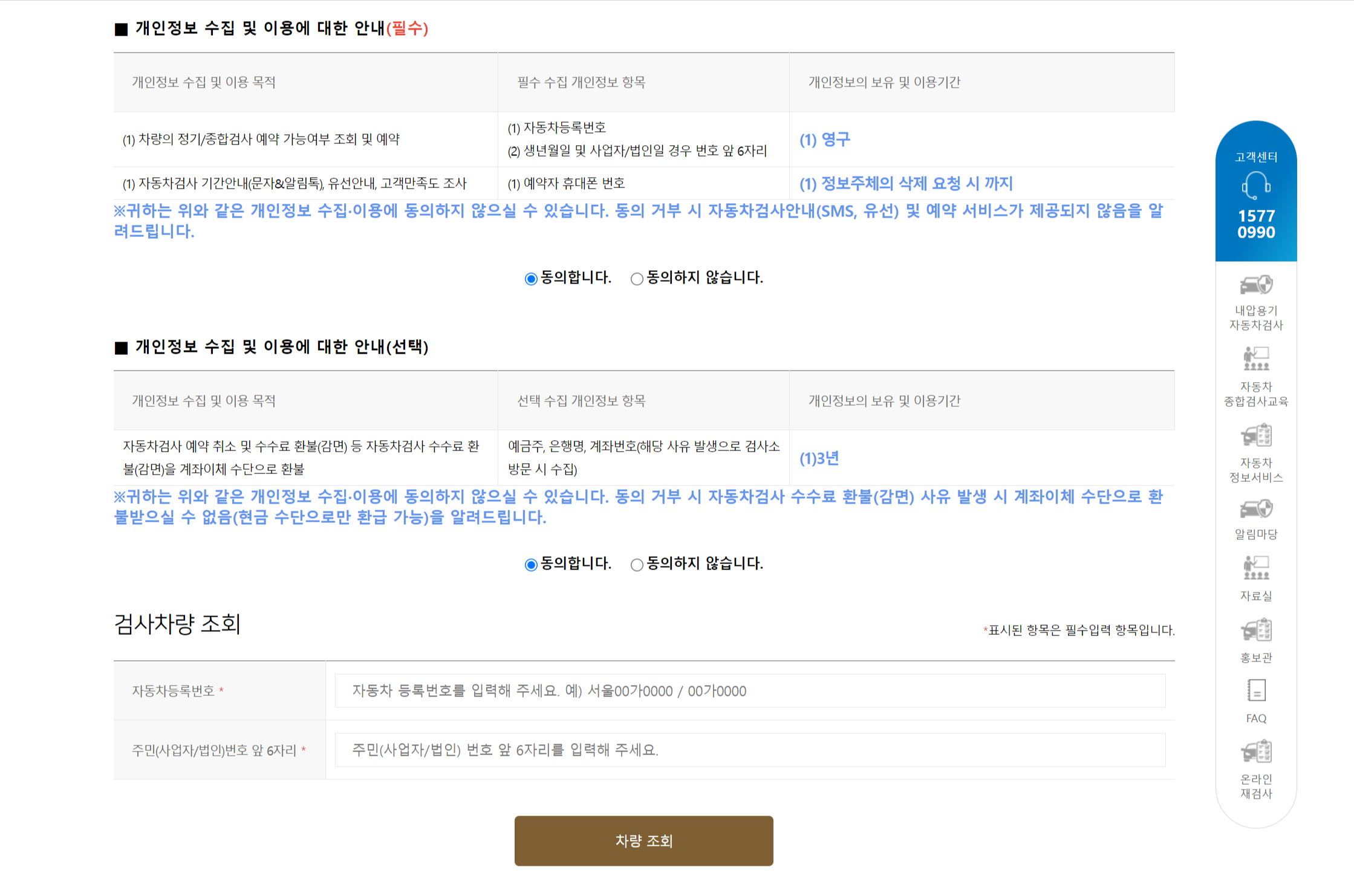This screenshot has height=896, width=1354.
Task: Click the 온라인 재검사 text label
Action: [1256, 787]
